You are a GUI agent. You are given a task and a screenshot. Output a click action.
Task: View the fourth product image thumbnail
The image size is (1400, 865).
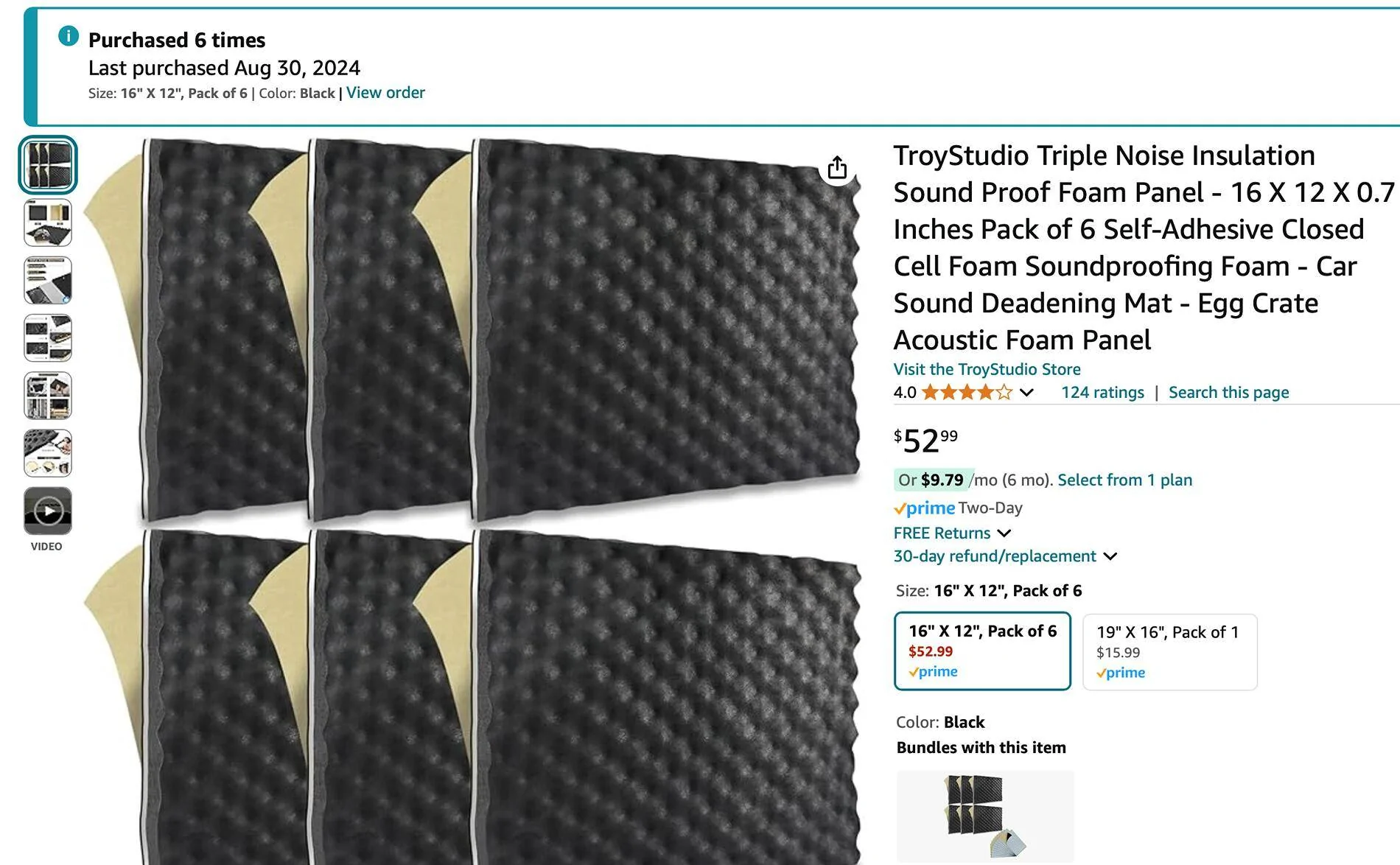click(48, 337)
